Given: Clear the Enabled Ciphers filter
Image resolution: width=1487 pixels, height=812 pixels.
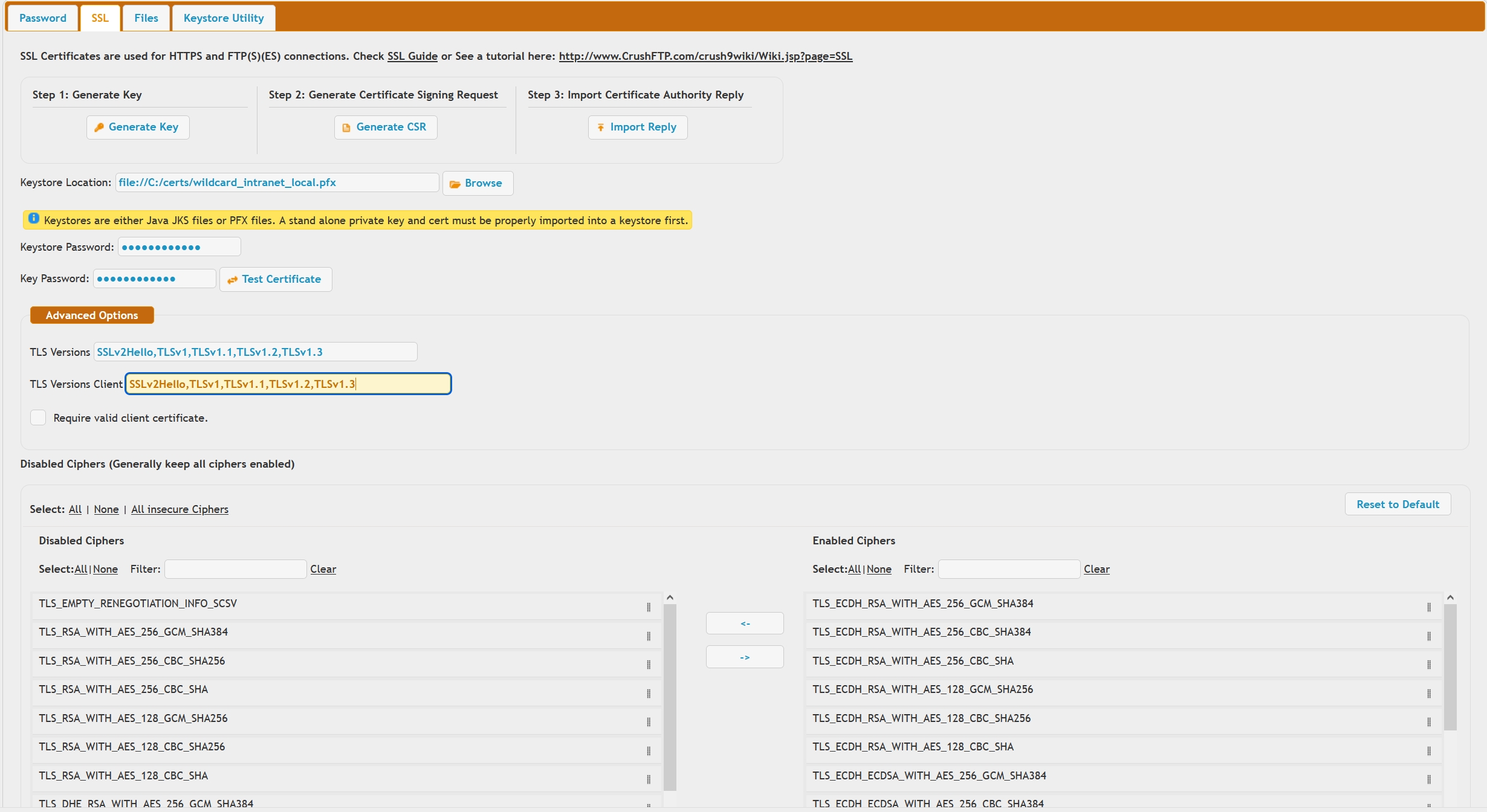Looking at the screenshot, I should tap(1097, 569).
